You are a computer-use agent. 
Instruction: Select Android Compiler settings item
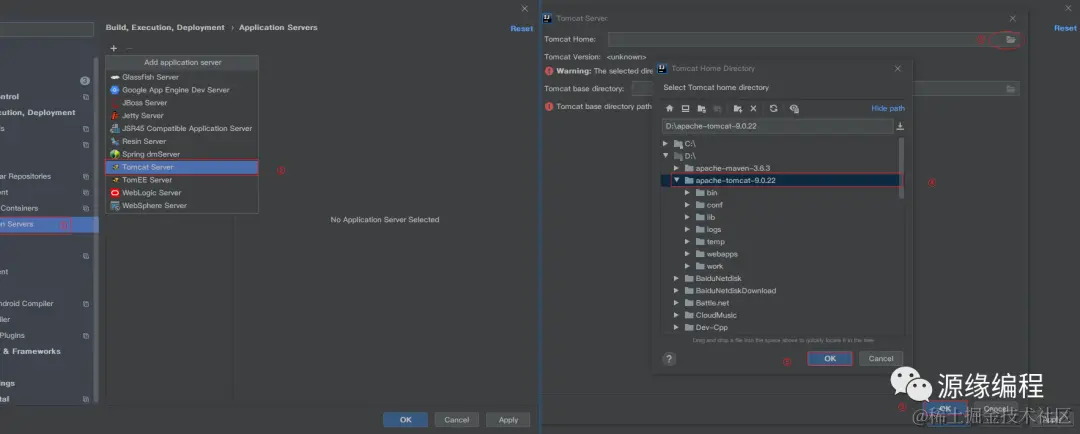pyautogui.click(x=26, y=304)
